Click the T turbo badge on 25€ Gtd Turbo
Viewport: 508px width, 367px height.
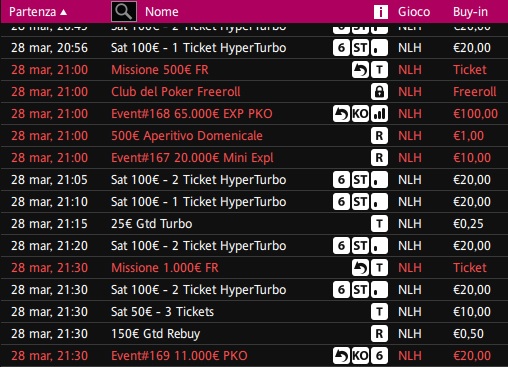click(379, 224)
